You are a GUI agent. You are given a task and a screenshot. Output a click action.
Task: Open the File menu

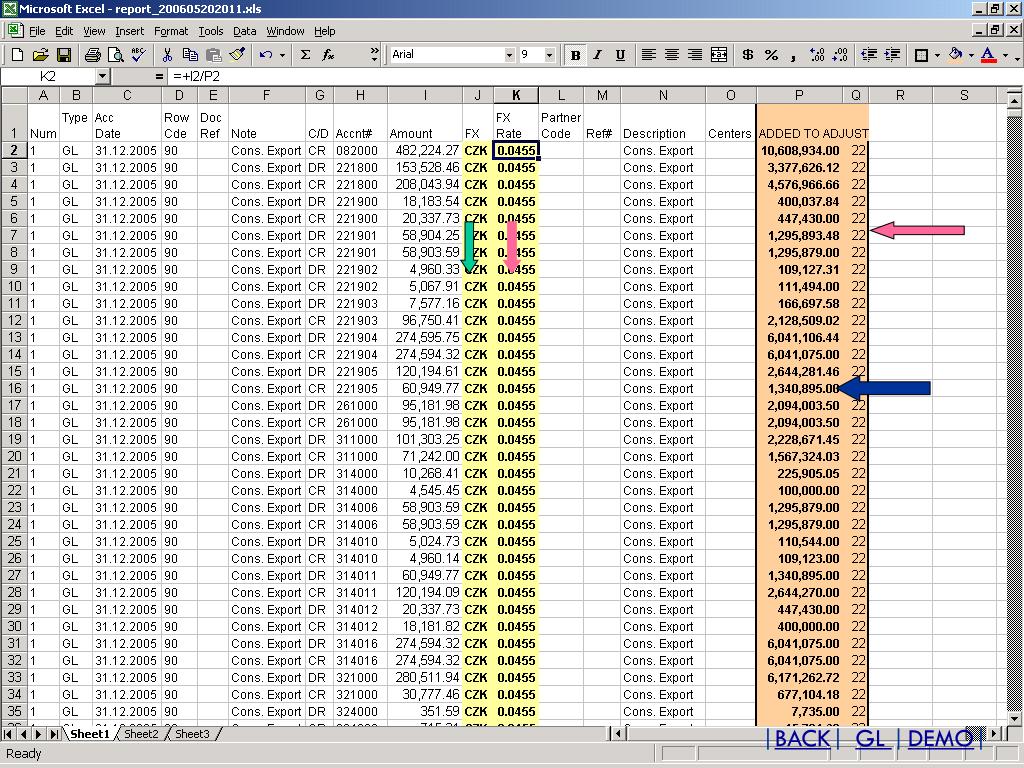(37, 31)
